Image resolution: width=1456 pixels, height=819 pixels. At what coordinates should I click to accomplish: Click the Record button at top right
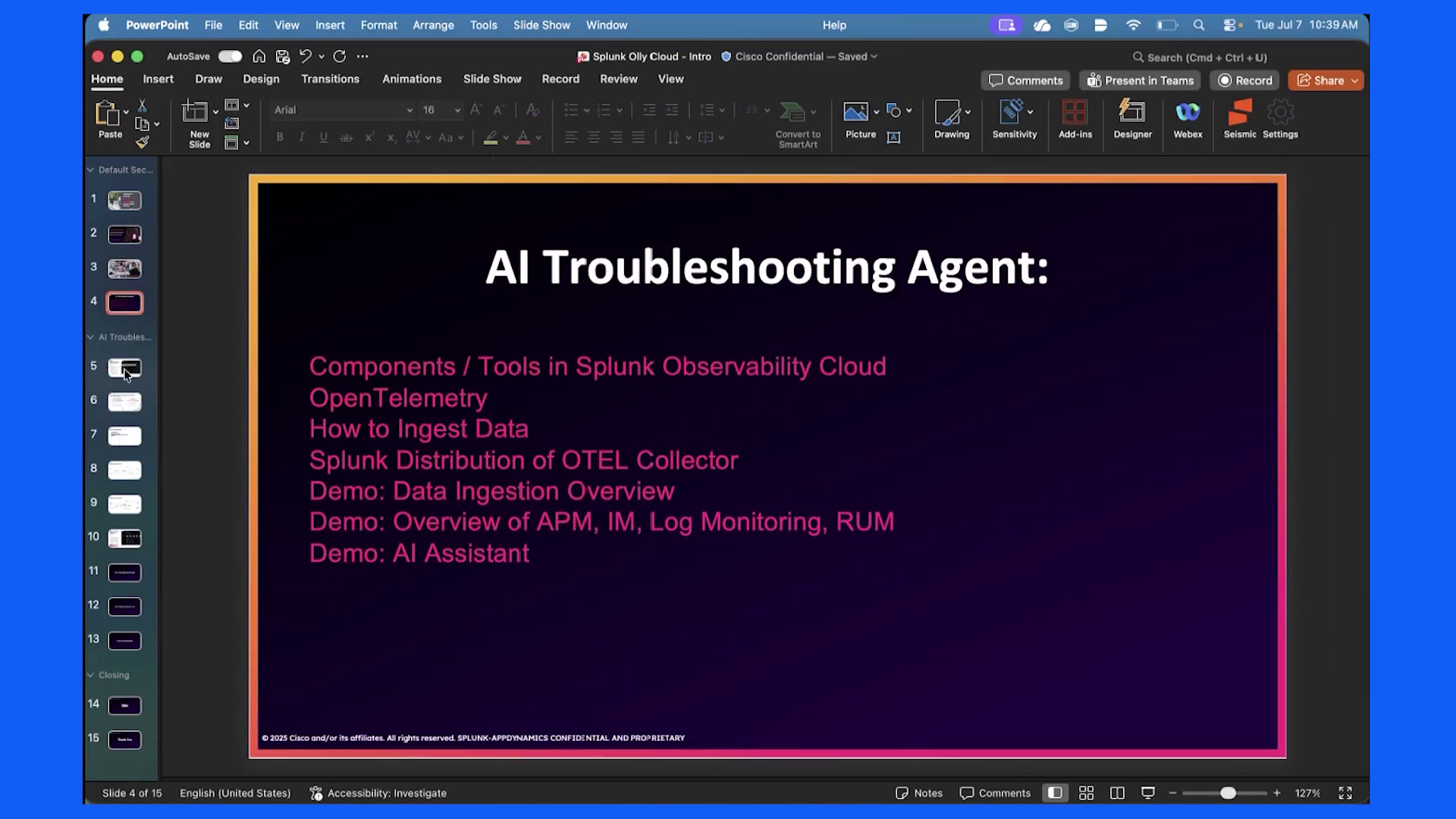[x=1244, y=80]
